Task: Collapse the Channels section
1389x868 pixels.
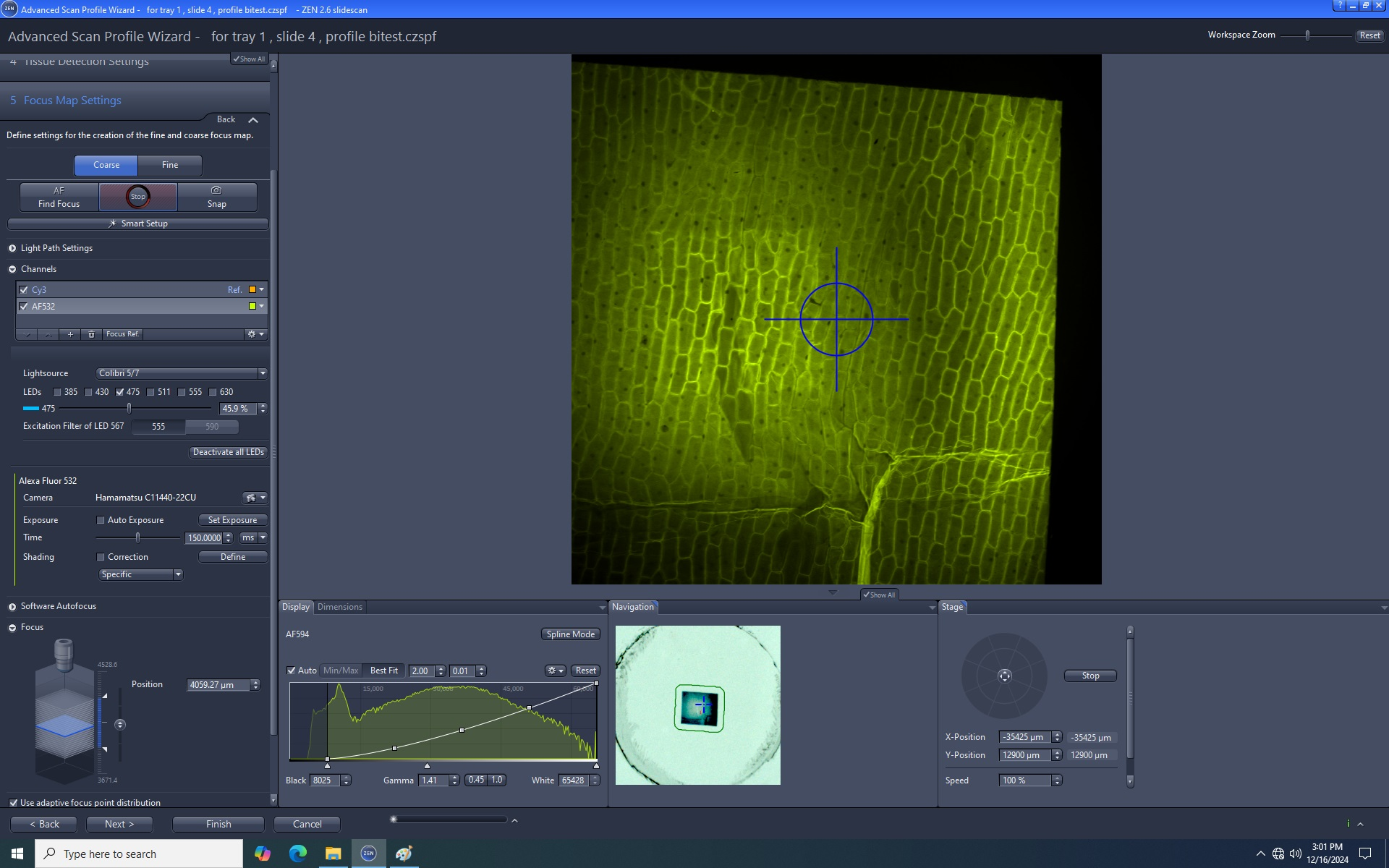Action: click(12, 269)
